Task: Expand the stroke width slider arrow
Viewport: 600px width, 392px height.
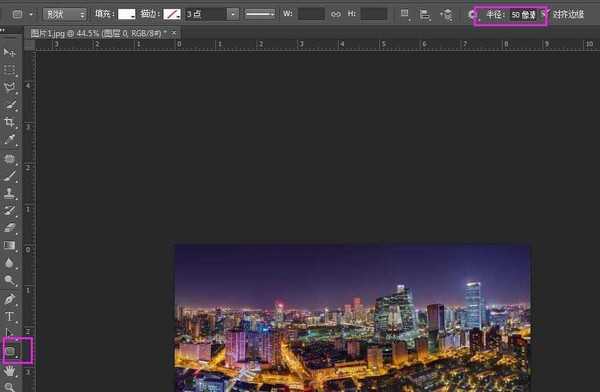Action: pos(233,15)
